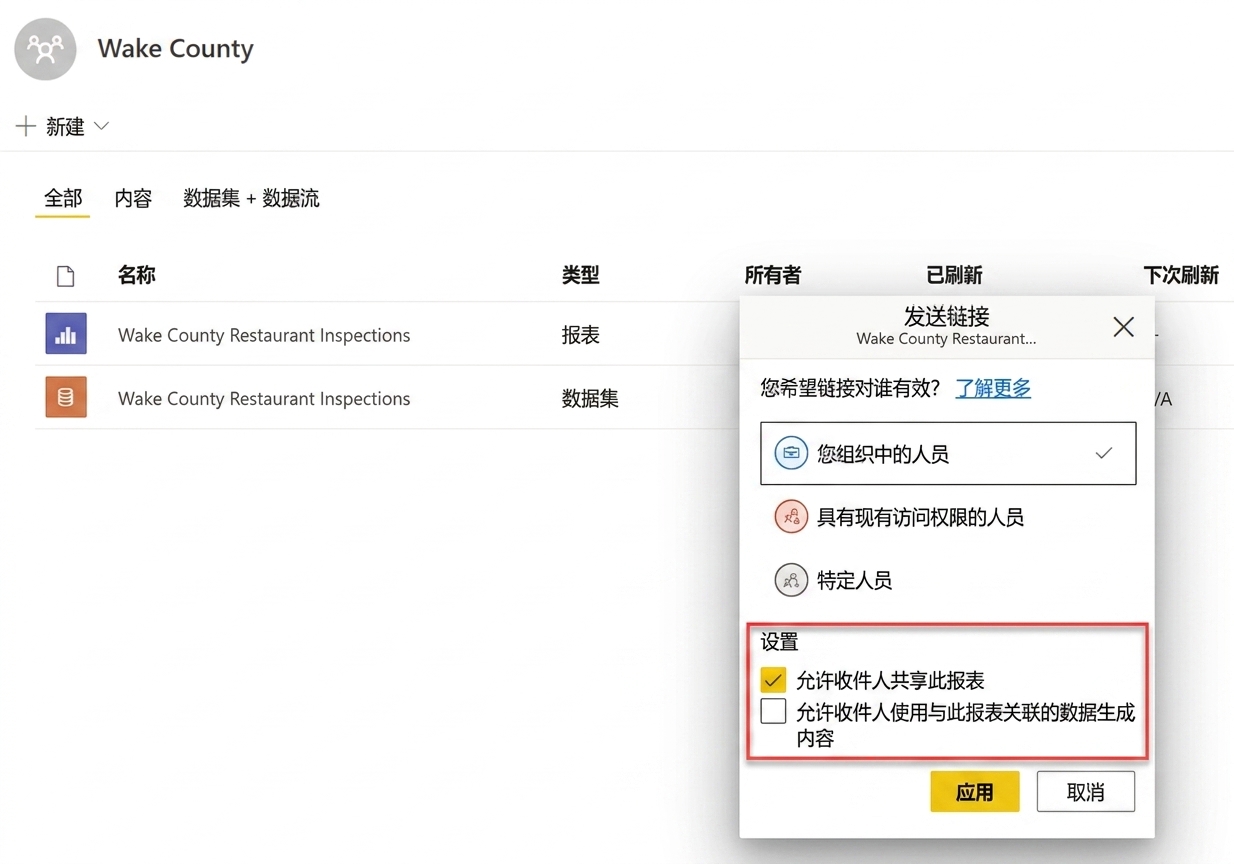
Task: Click the plus icon next to 新建
Action: (x=26, y=126)
